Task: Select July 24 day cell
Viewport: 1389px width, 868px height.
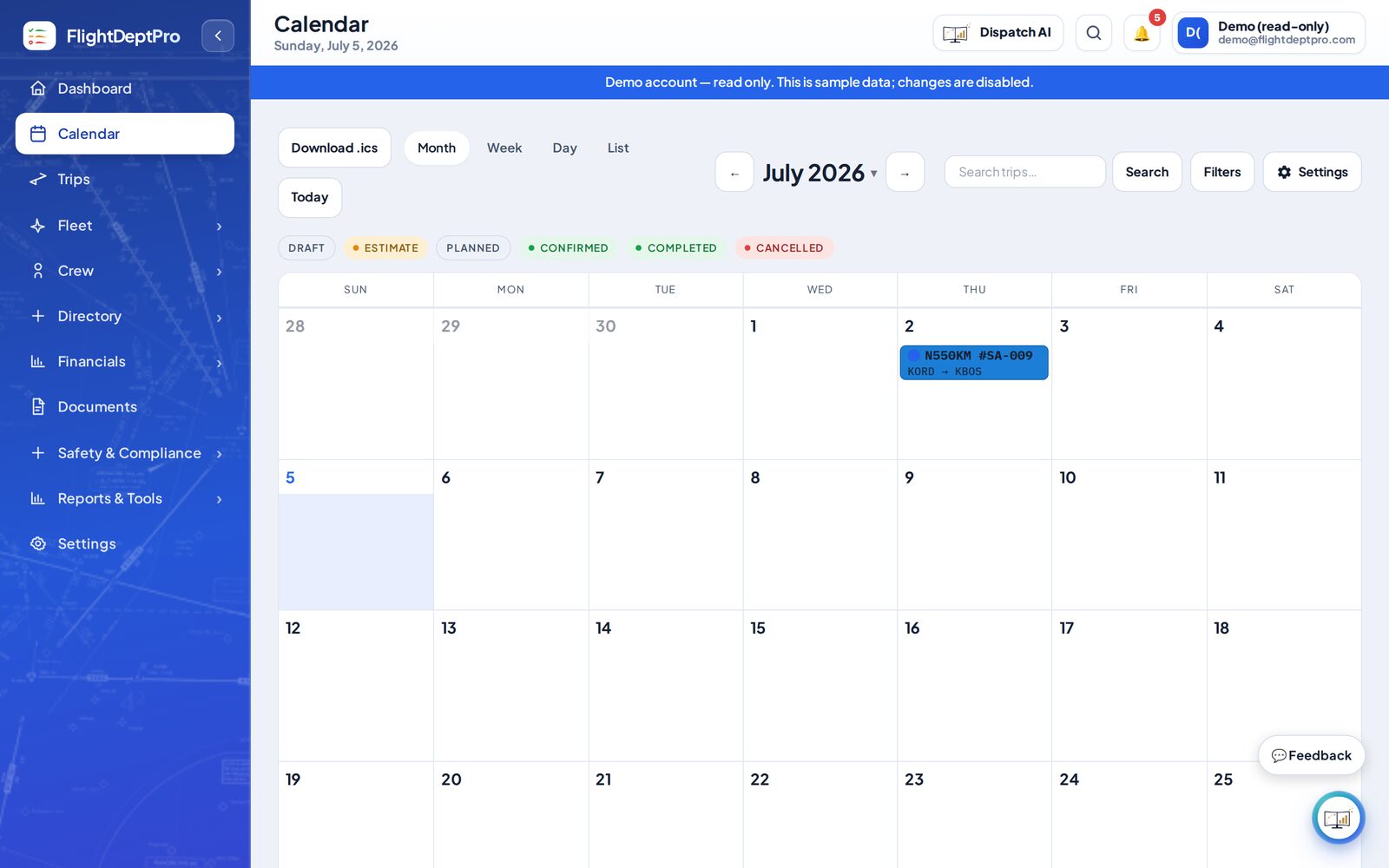Action: (1129, 815)
